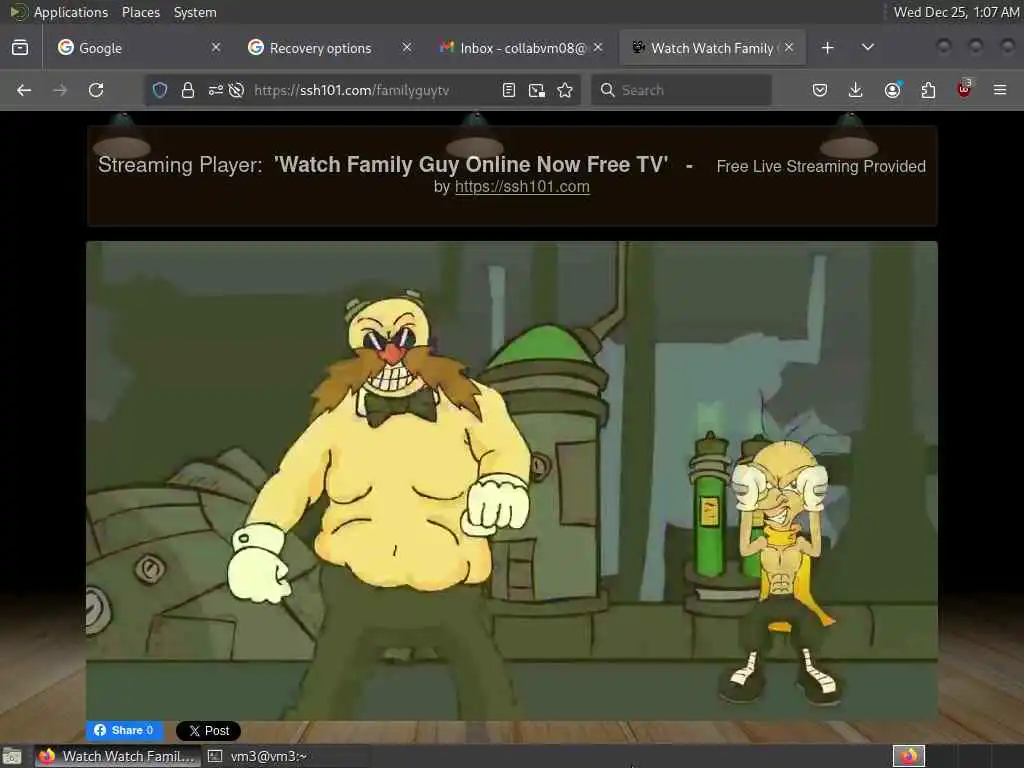Go back to the previous page
The height and width of the screenshot is (768, 1024).
24,90
